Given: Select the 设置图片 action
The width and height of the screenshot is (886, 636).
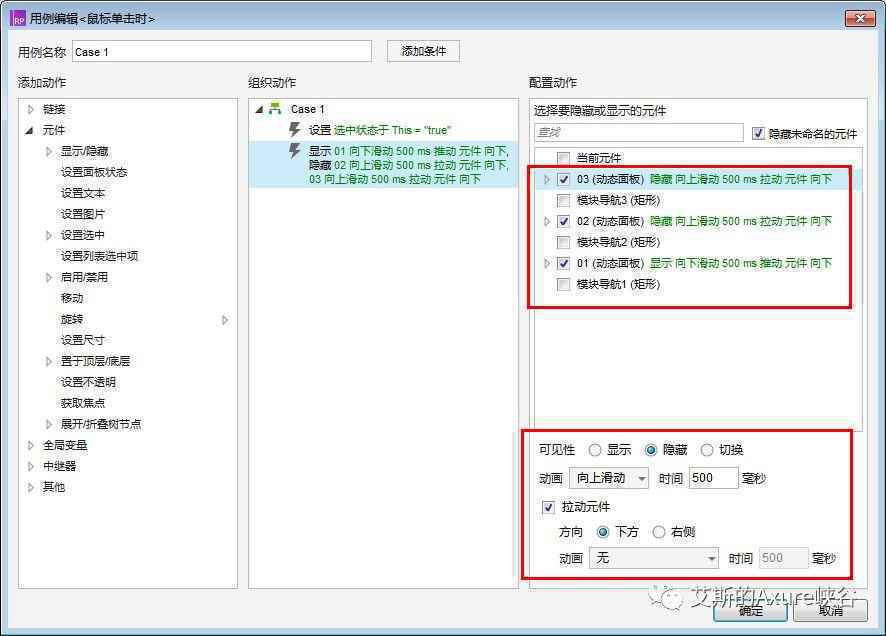Looking at the screenshot, I should 82,214.
